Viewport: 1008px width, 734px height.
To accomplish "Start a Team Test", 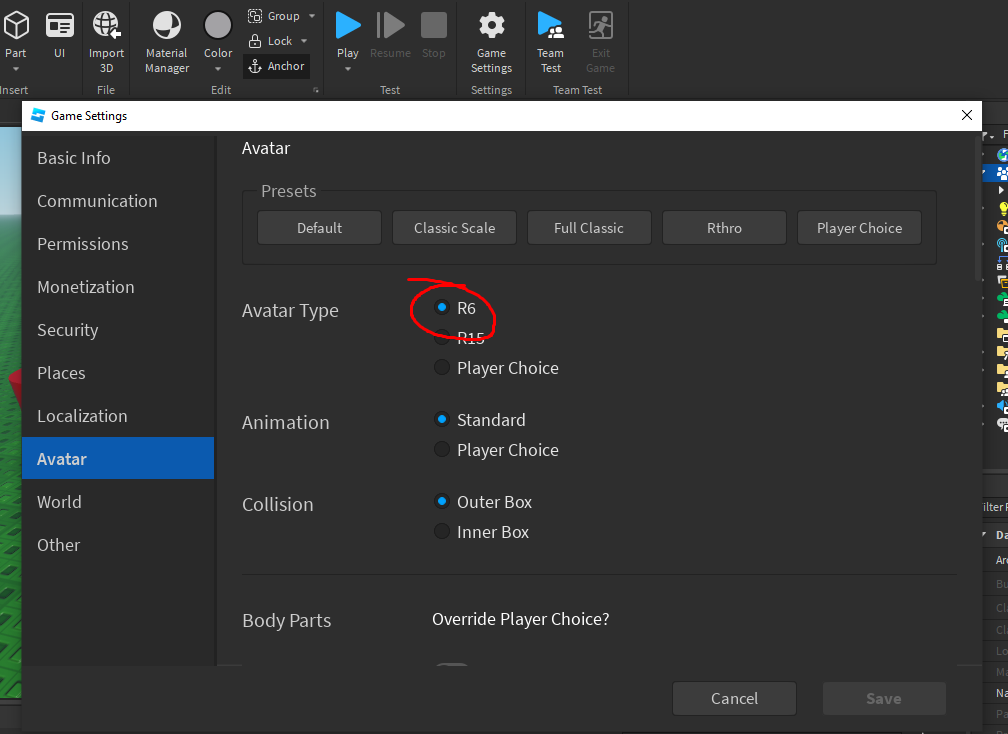I will 550,26.
